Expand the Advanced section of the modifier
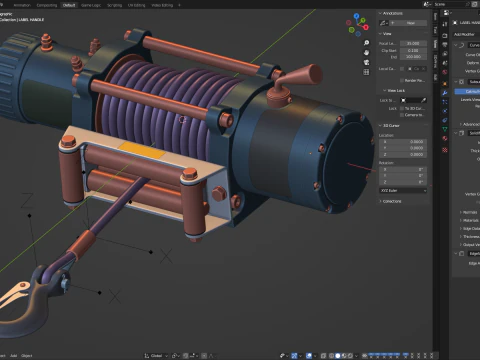This screenshot has height=360, width=480. [470, 124]
